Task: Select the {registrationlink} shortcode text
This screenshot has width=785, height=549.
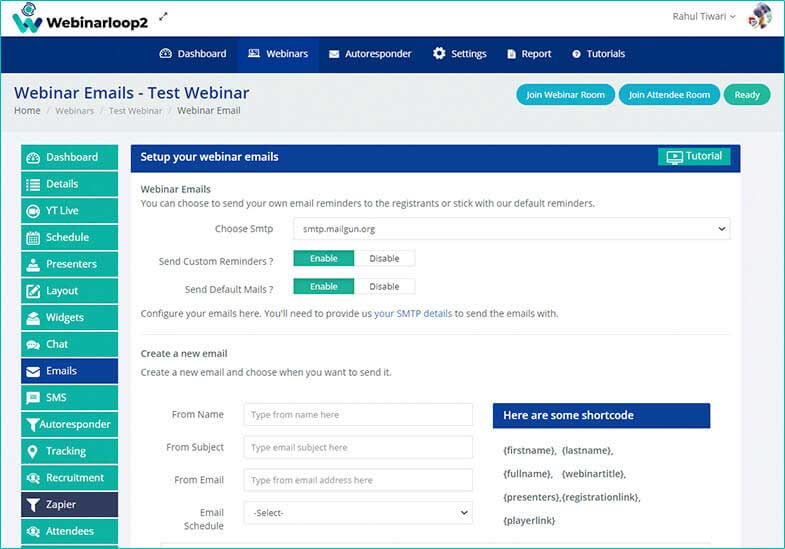Action: (x=601, y=497)
